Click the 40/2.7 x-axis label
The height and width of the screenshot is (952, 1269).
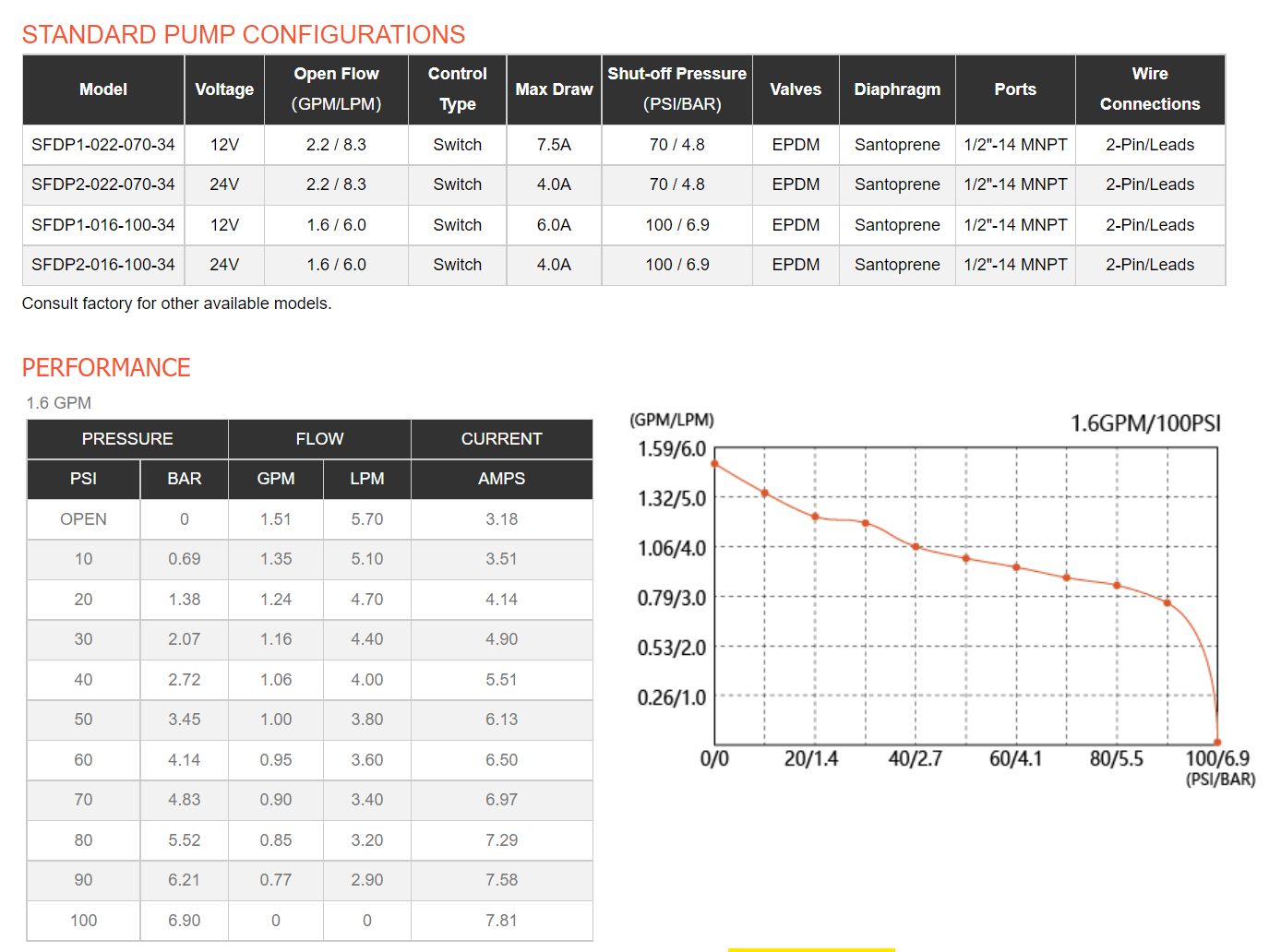click(x=916, y=758)
